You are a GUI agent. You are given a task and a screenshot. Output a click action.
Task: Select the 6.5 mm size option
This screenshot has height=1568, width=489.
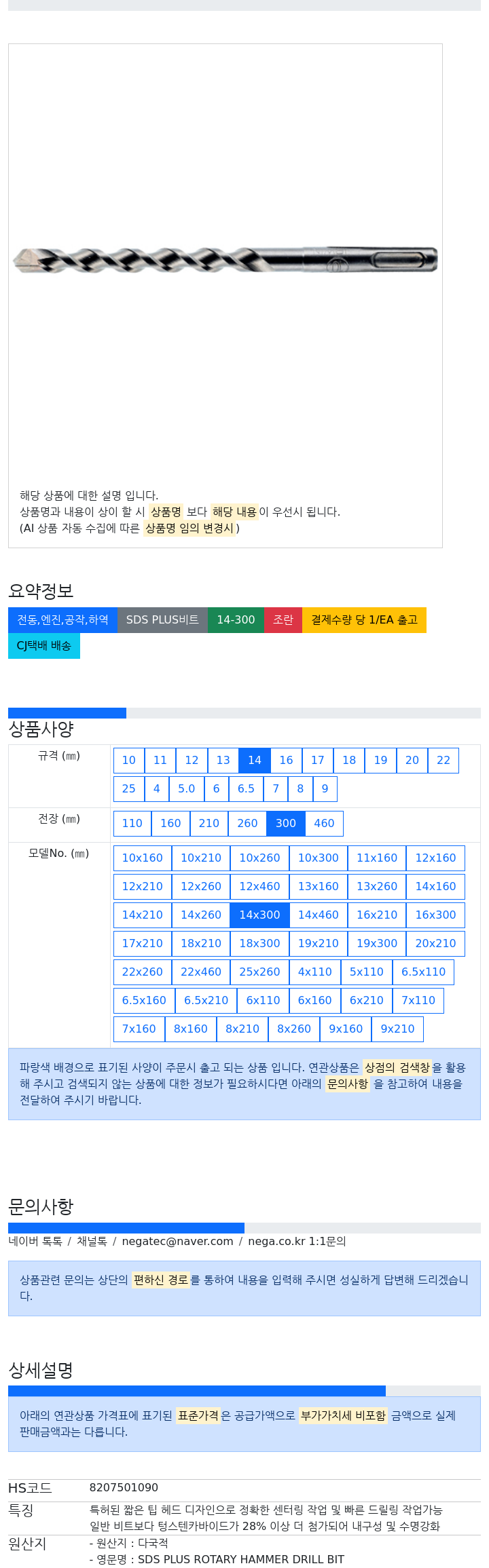click(x=246, y=789)
